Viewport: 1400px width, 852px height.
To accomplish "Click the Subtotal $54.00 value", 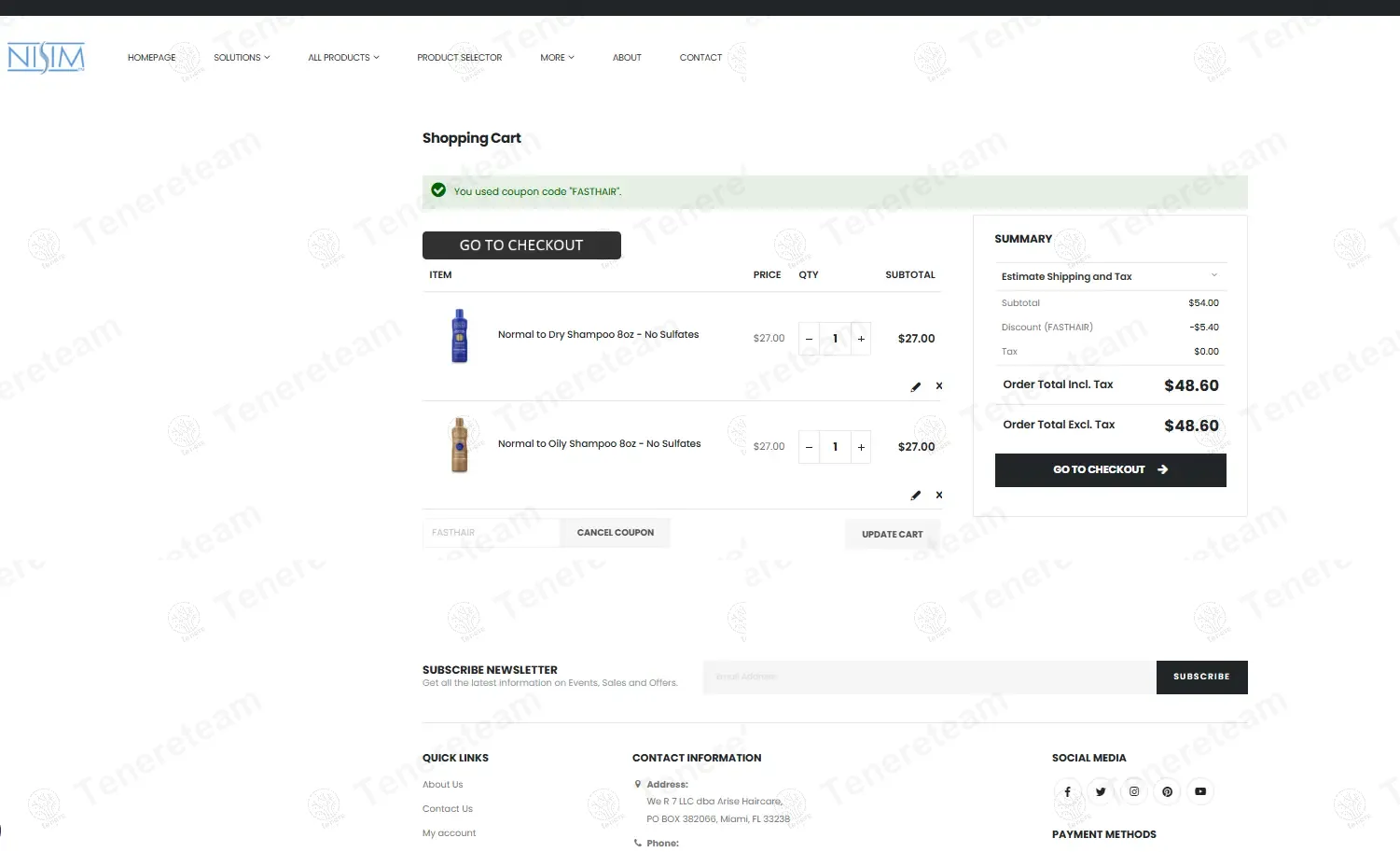I will tap(1203, 303).
